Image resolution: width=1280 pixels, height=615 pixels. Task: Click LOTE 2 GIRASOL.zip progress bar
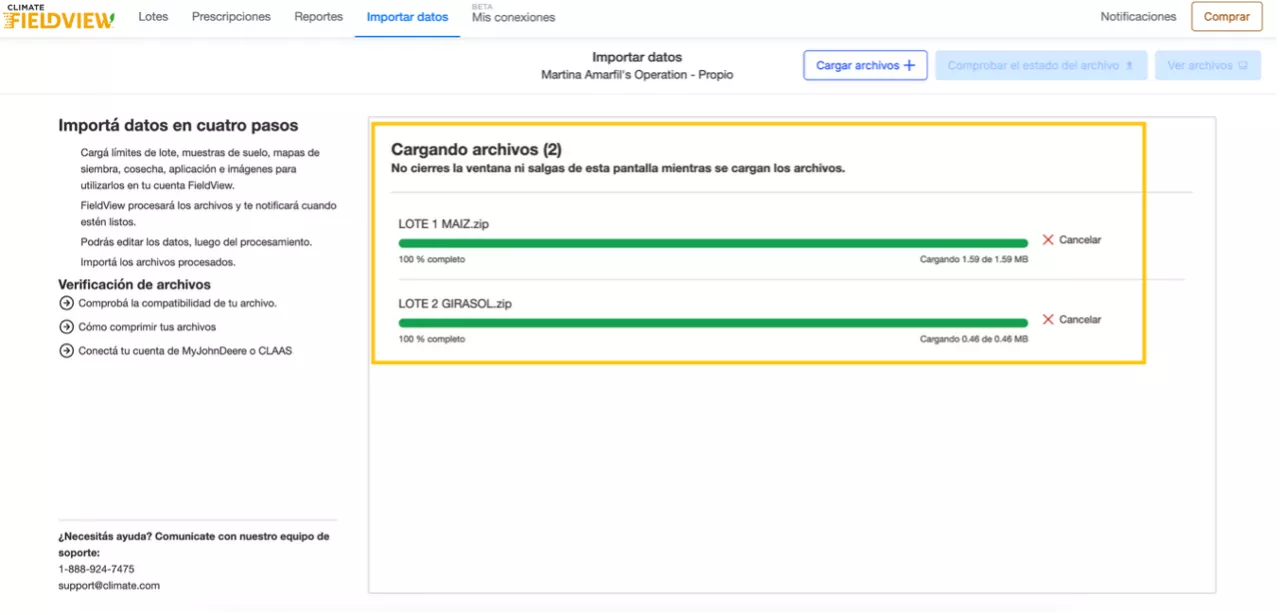712,323
